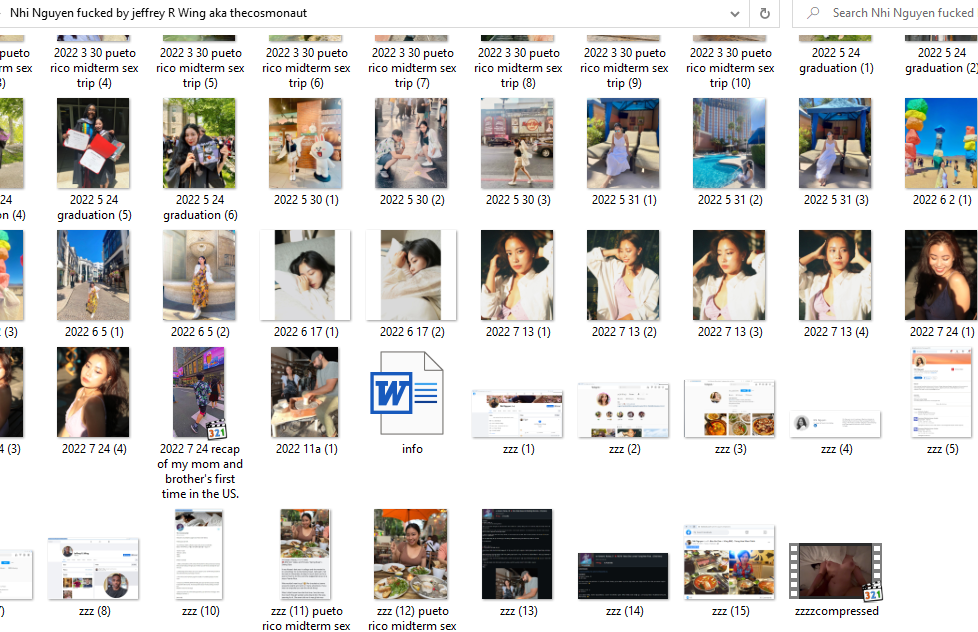
Task: Click the magnifier icon in the search box
Action: [x=814, y=13]
